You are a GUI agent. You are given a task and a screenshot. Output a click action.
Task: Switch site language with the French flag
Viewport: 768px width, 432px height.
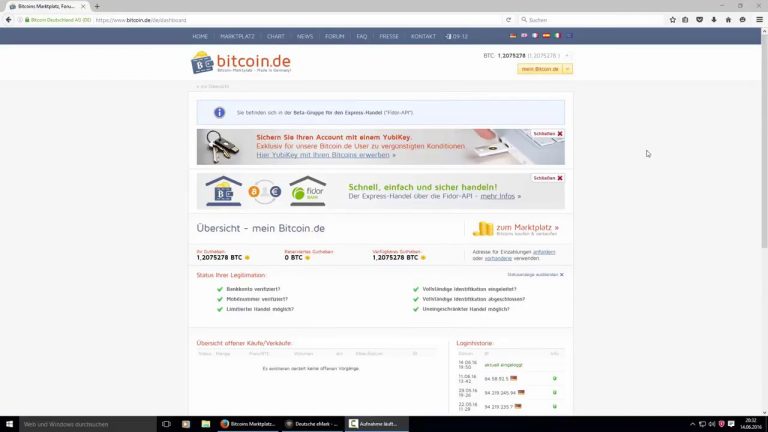pos(535,36)
